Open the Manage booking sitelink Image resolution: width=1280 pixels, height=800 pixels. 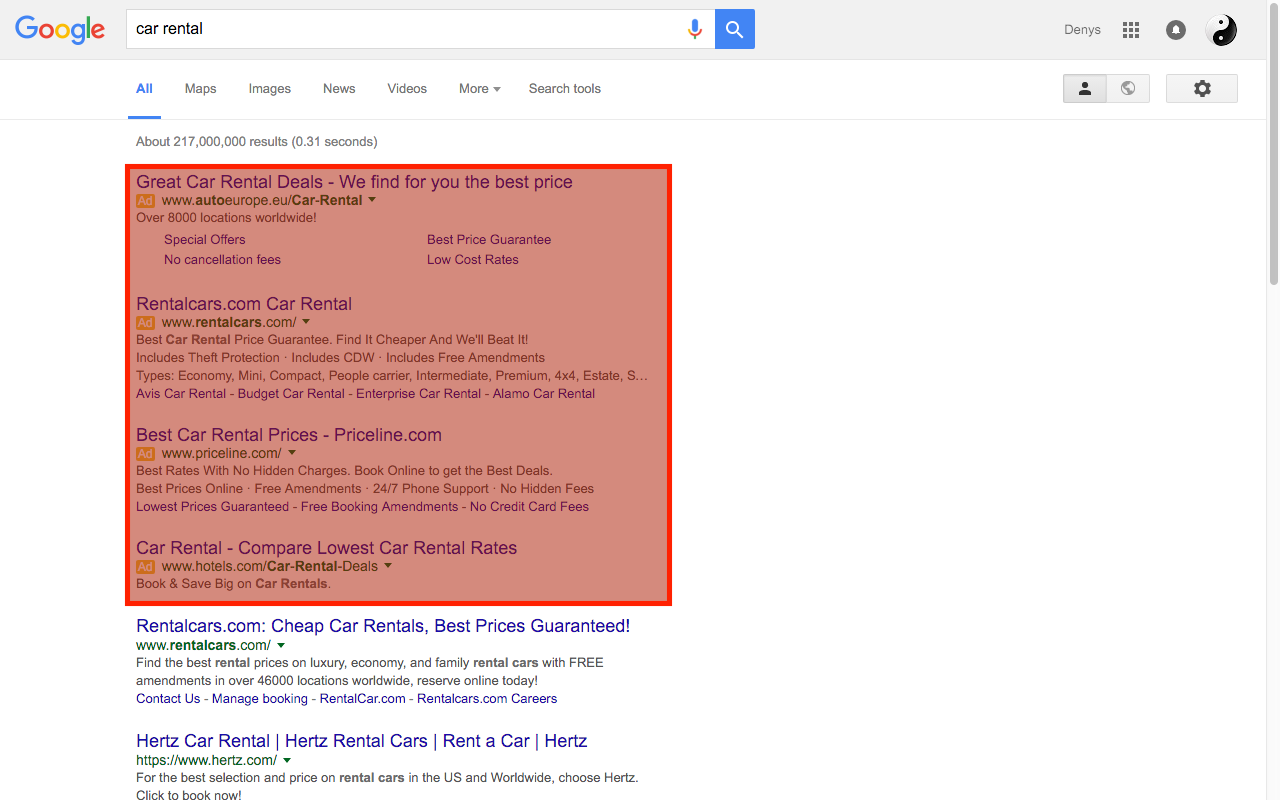[260, 699]
